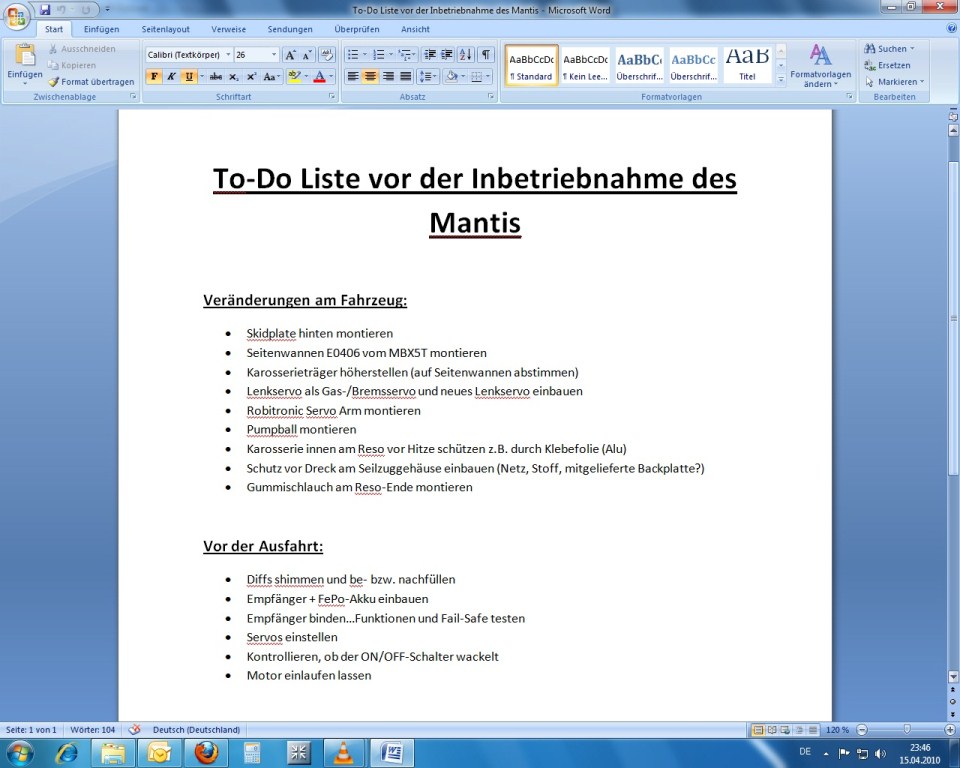This screenshot has width=960, height=768.
Task: Decrease paragraph indent
Action: pos(430,55)
